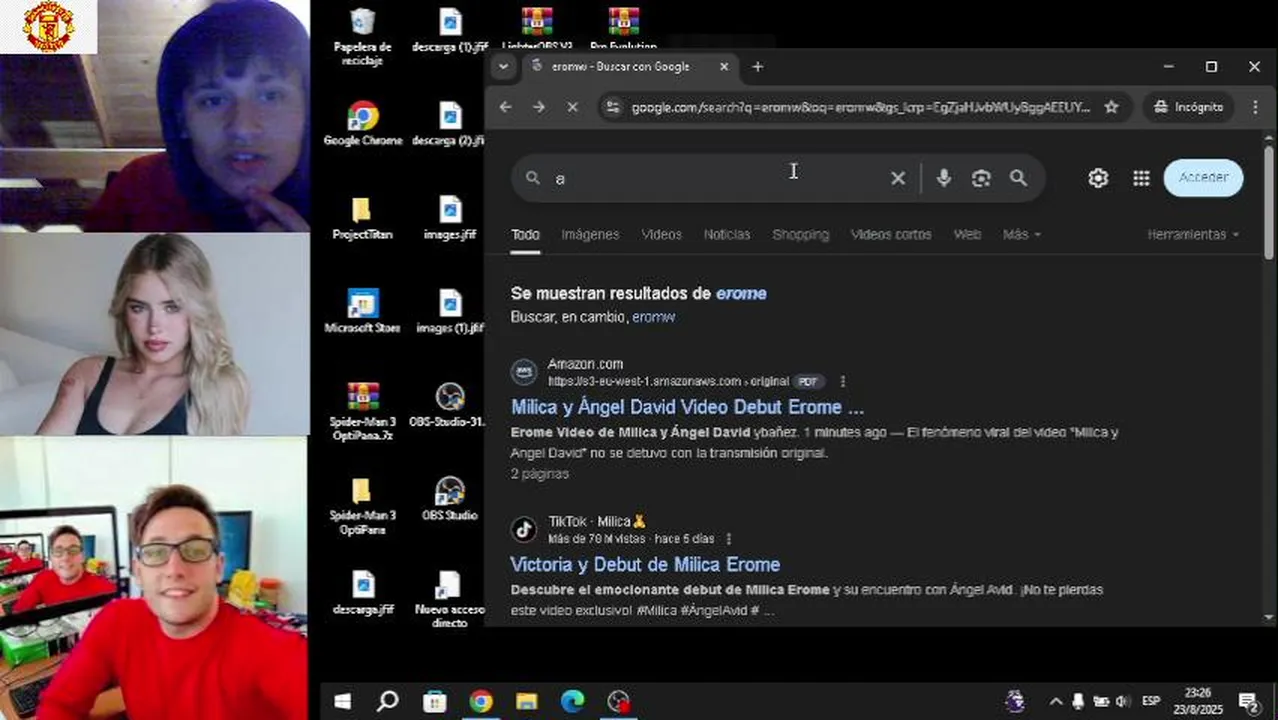Viewport: 1278px width, 720px height.
Task: Open File Explorer from taskbar
Action: click(526, 701)
